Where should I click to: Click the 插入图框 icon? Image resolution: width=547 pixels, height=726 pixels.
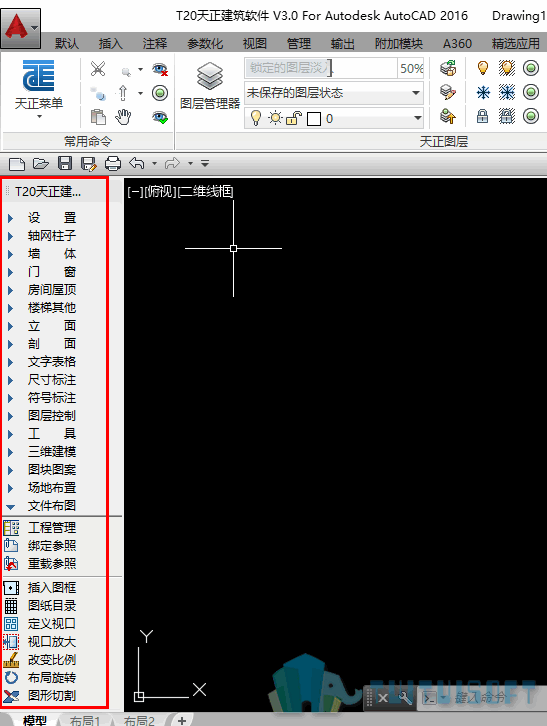pyautogui.click(x=11, y=588)
